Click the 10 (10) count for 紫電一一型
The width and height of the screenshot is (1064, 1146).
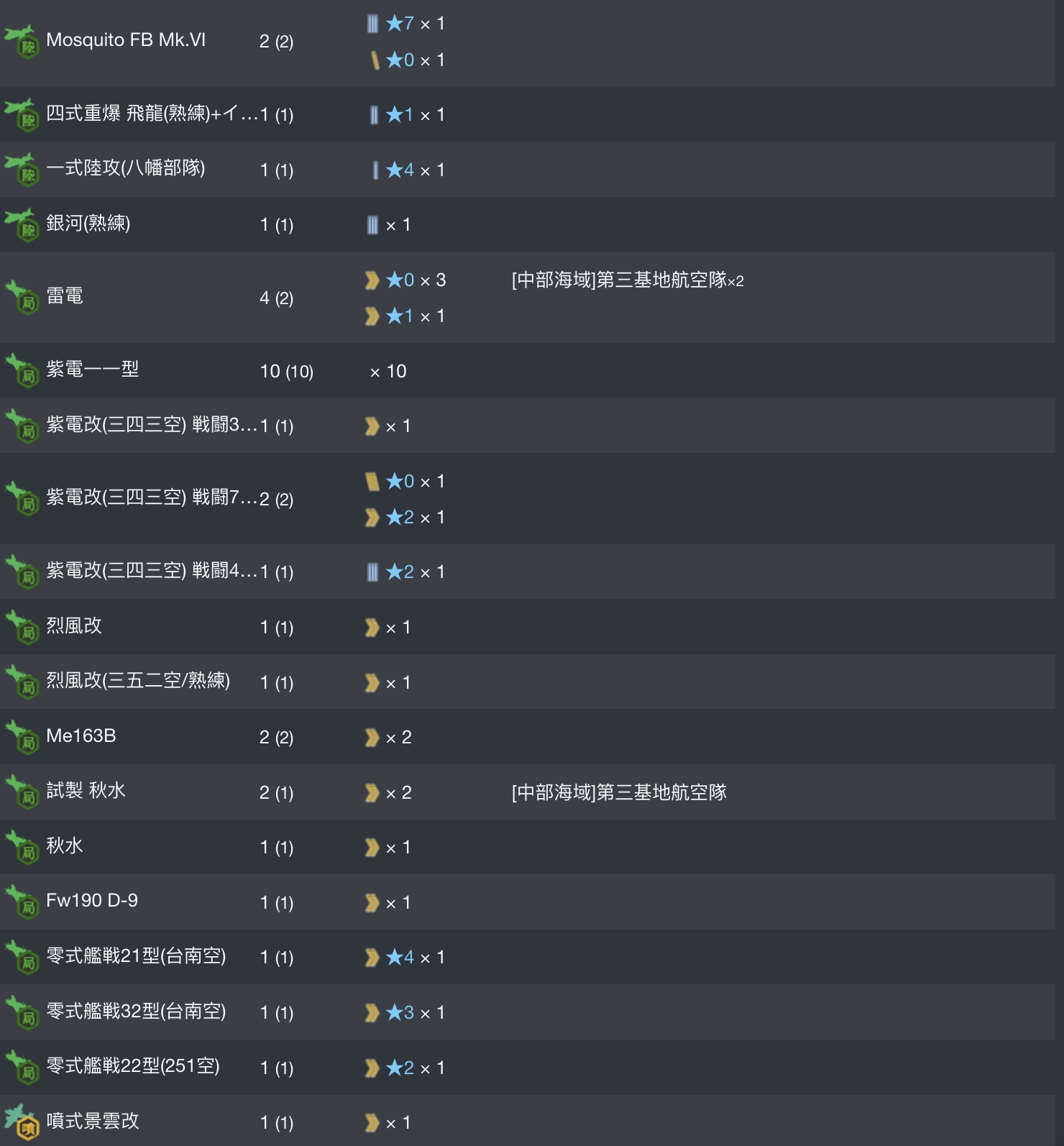point(286,372)
